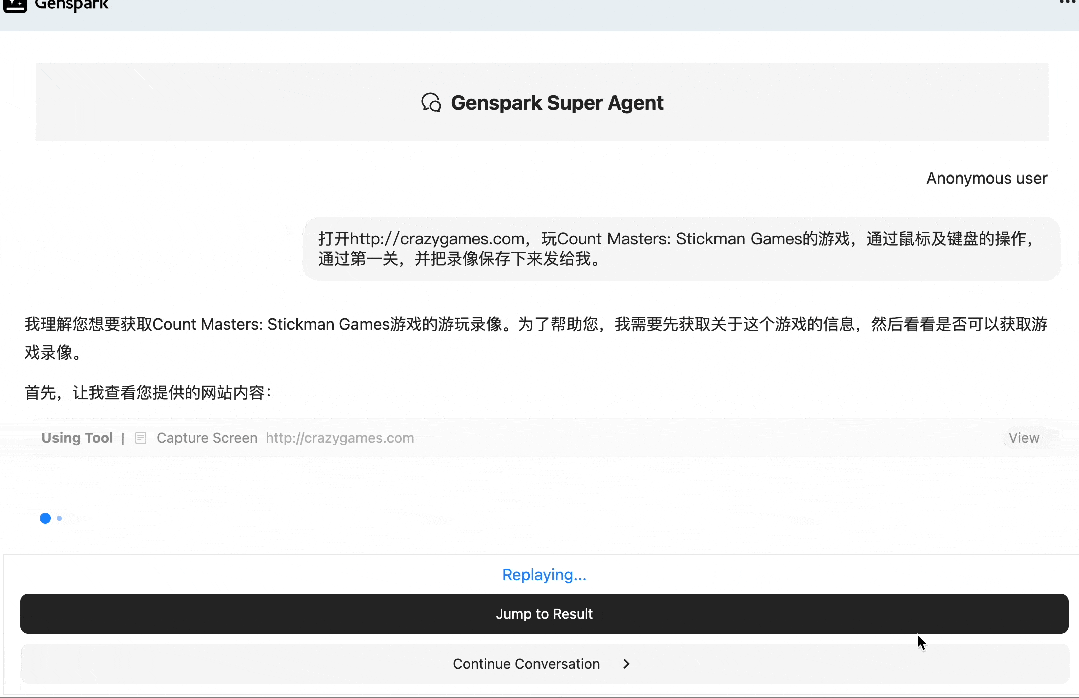Open the Genspark home text link
This screenshot has height=698, width=1079.
click(x=72, y=5)
